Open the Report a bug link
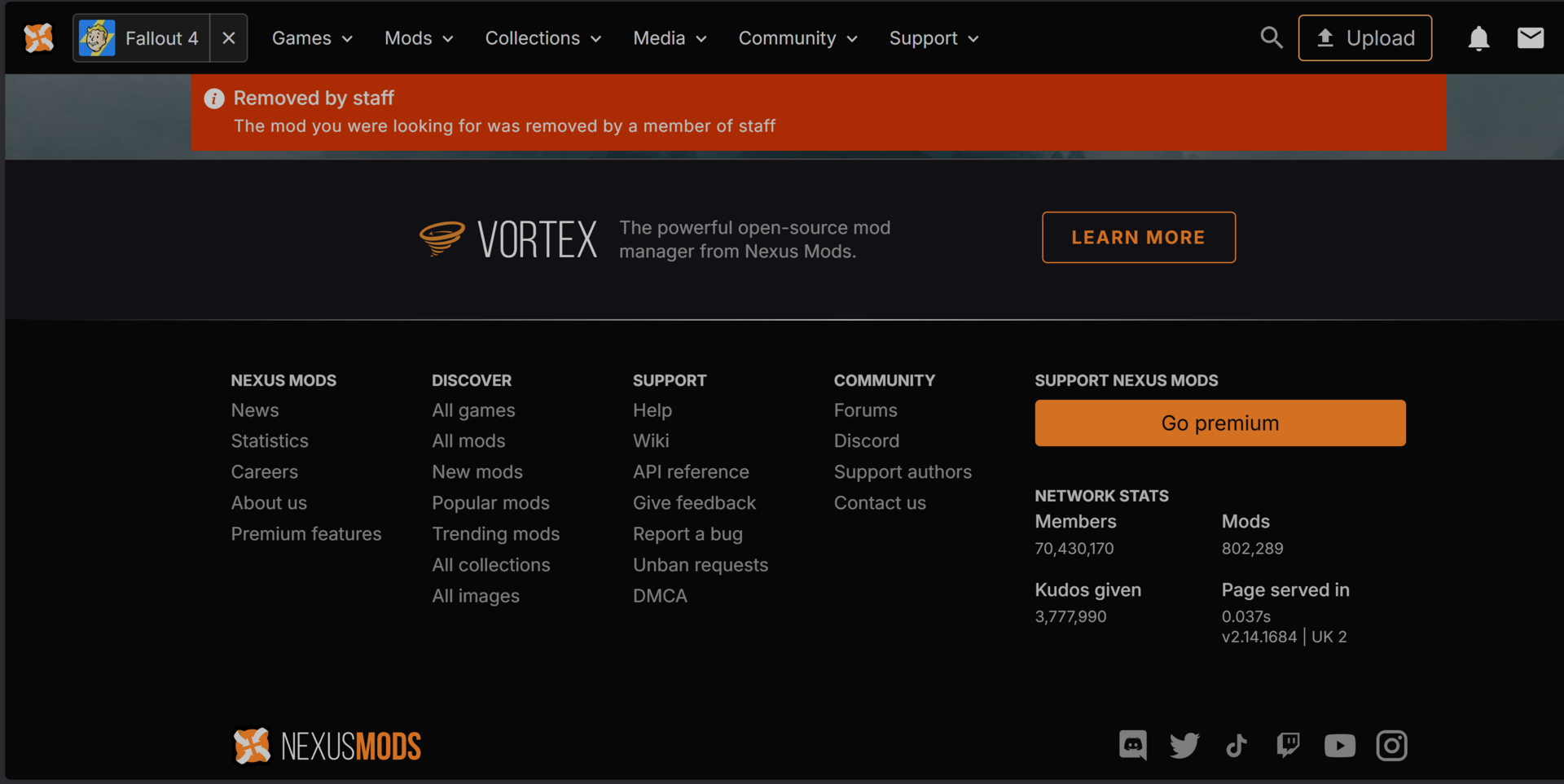The height and width of the screenshot is (784, 1564). click(688, 534)
